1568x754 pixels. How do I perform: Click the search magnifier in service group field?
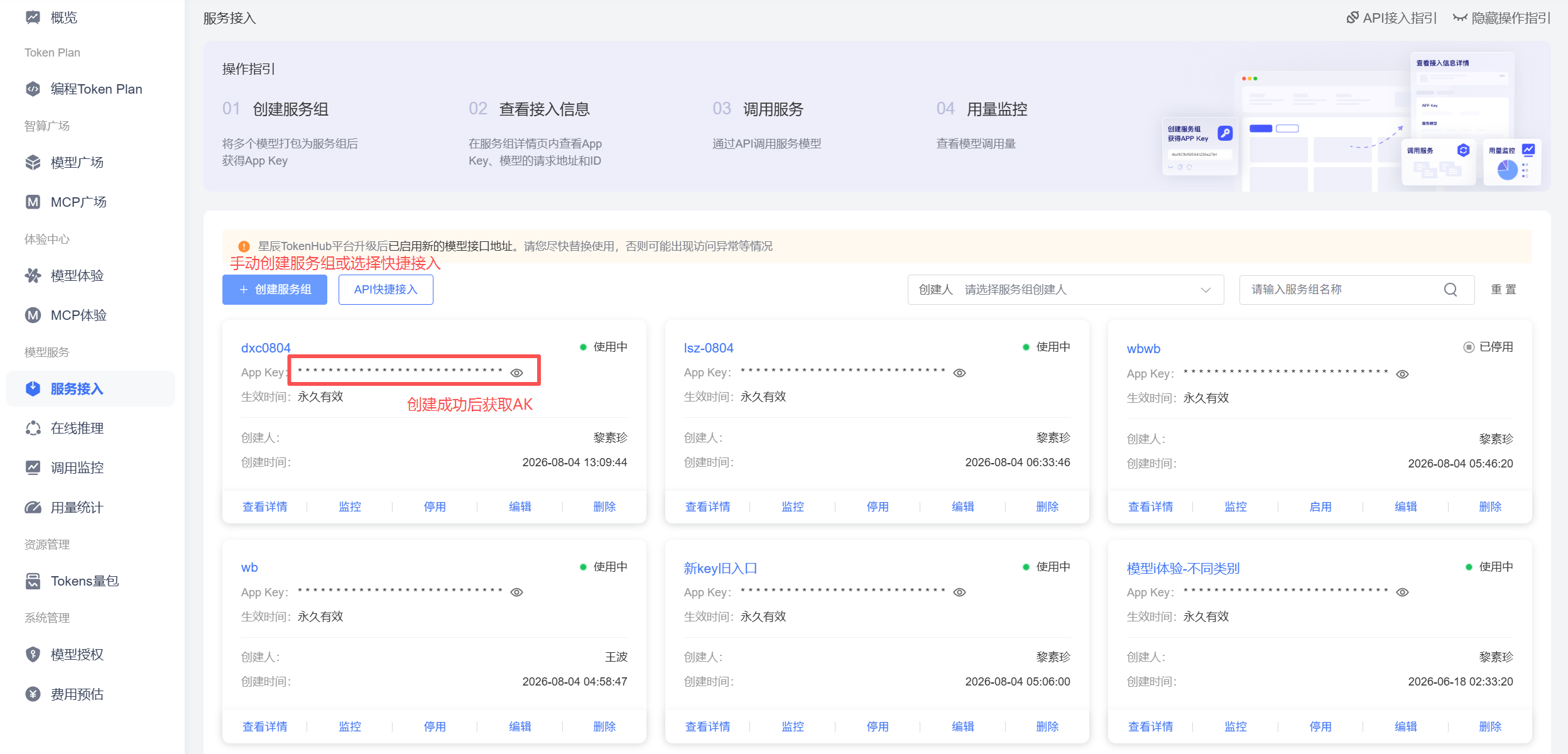(1451, 290)
